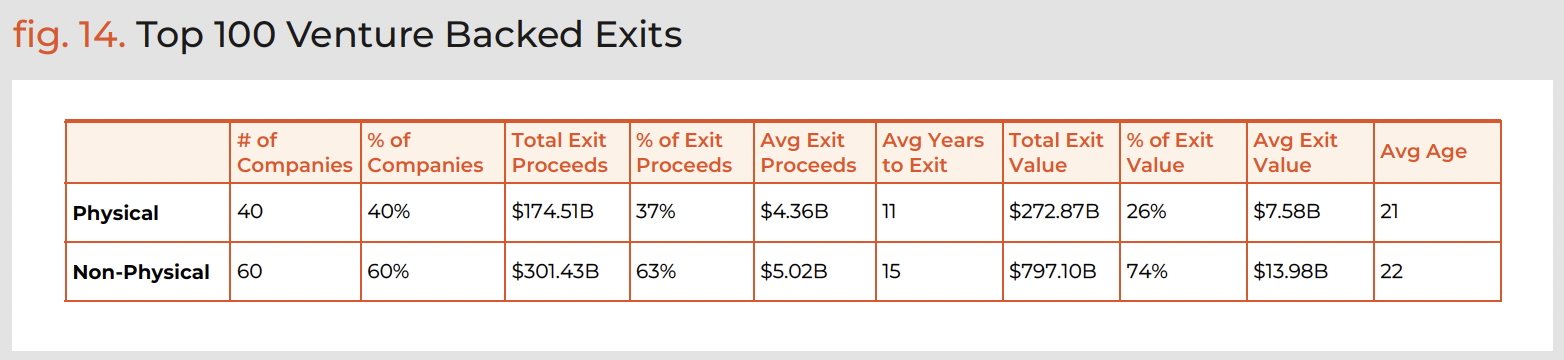This screenshot has width=1564, height=360.
Task: Click the '# of Companies' column header
Action: point(295,153)
